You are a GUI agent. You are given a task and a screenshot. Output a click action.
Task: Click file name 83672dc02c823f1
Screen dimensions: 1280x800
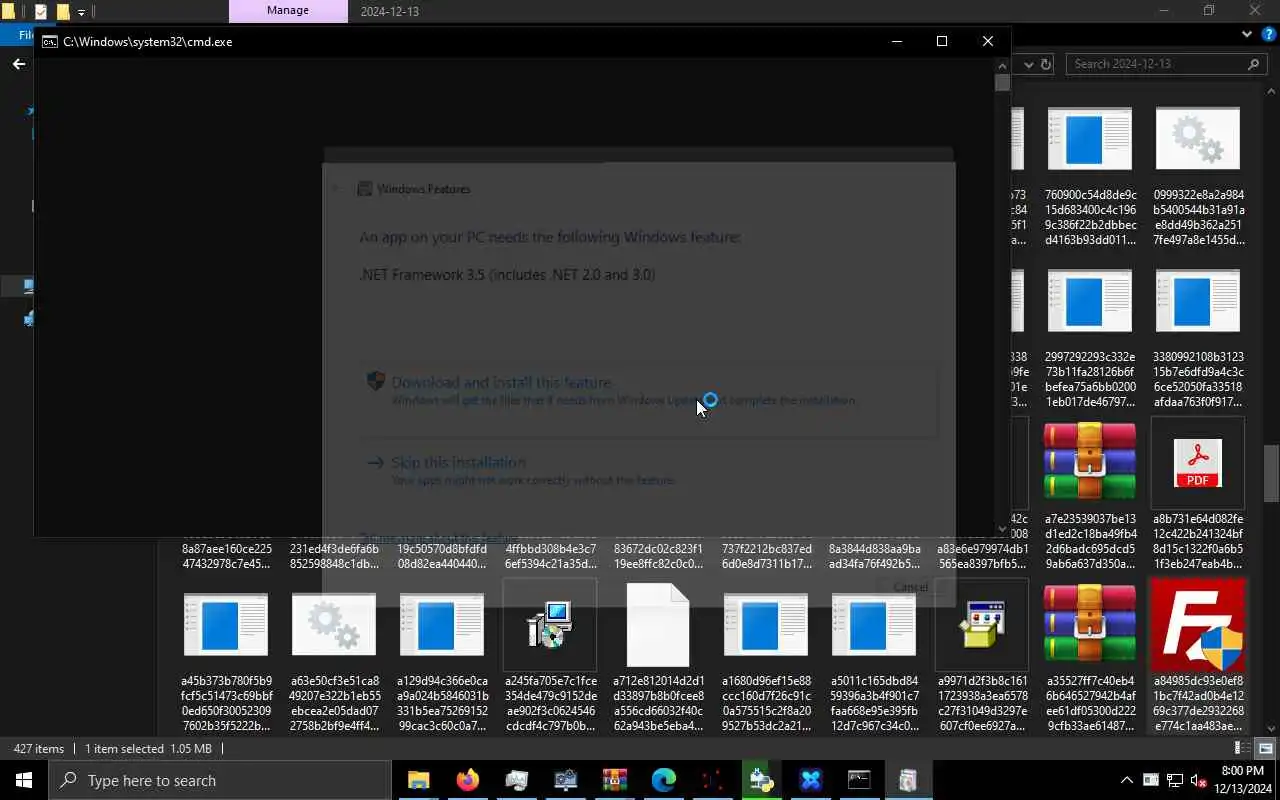point(657,556)
